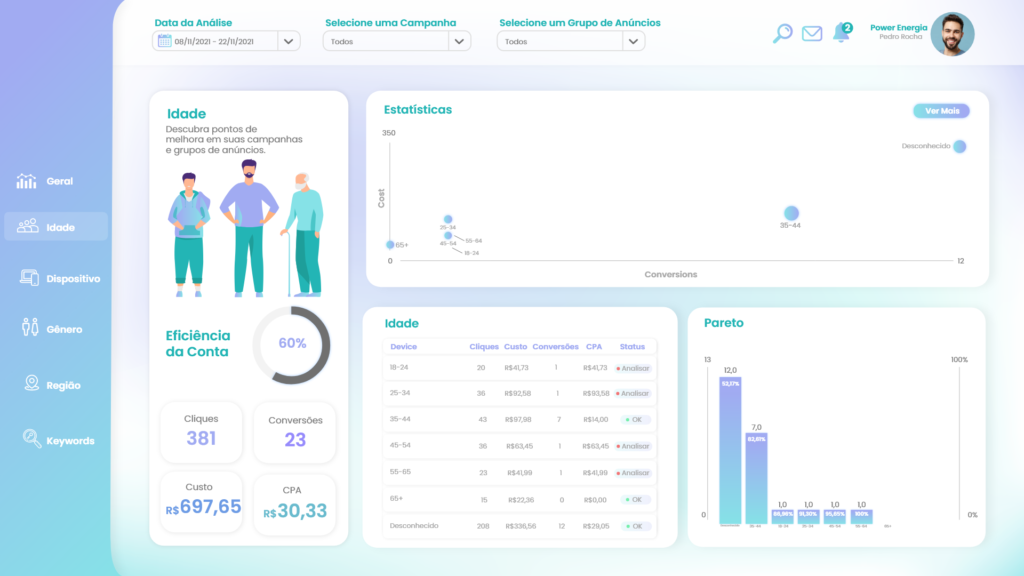The height and width of the screenshot is (576, 1024).
Task: Open the mail envelope icon
Action: point(812,33)
